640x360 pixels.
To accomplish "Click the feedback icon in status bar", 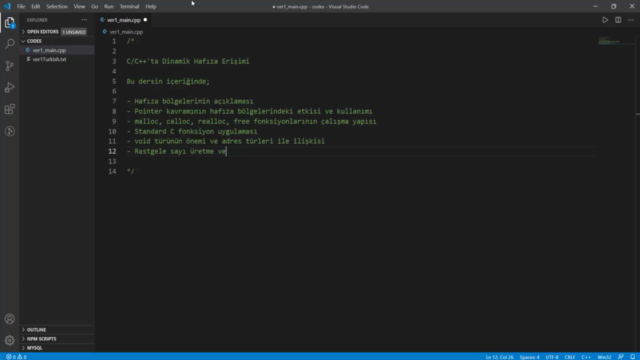I will click(620, 357).
